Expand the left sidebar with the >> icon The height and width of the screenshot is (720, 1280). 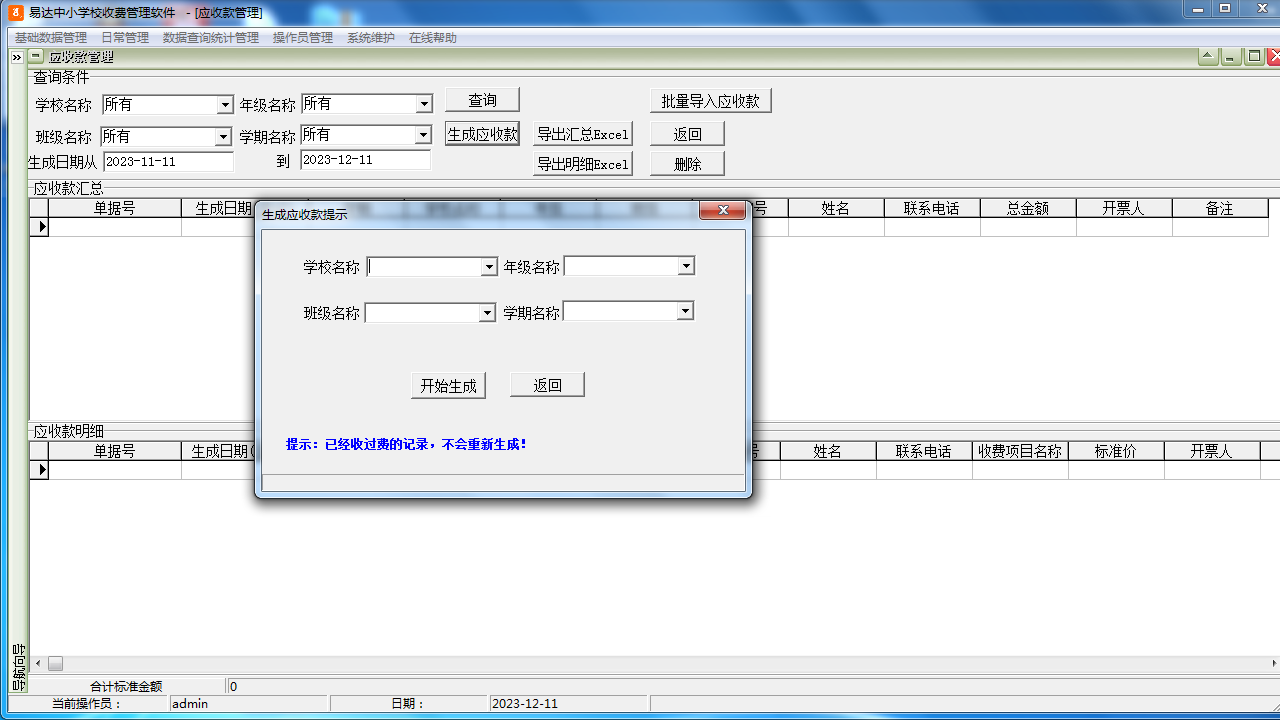[16, 58]
